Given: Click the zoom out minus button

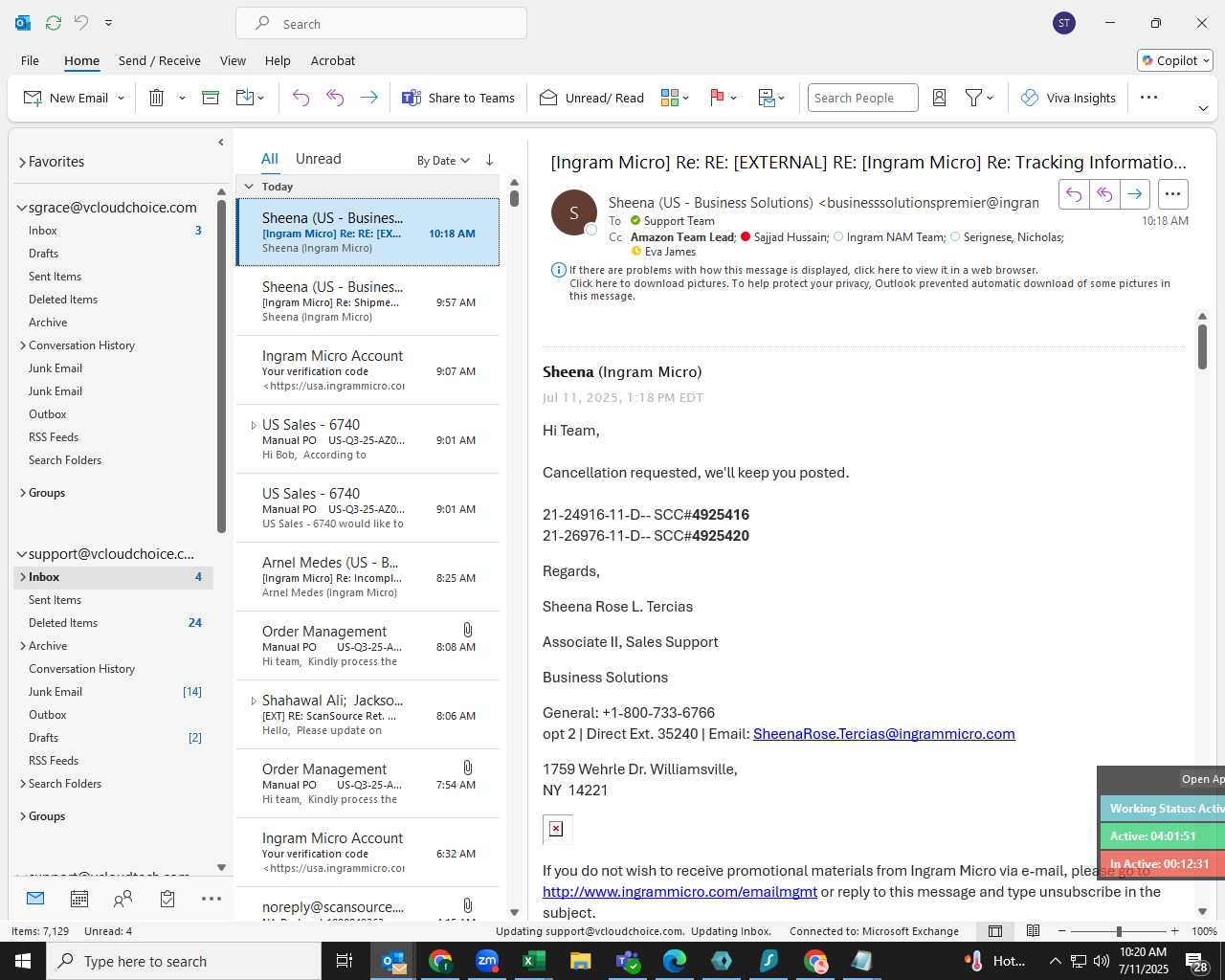Looking at the screenshot, I should [x=1062, y=931].
